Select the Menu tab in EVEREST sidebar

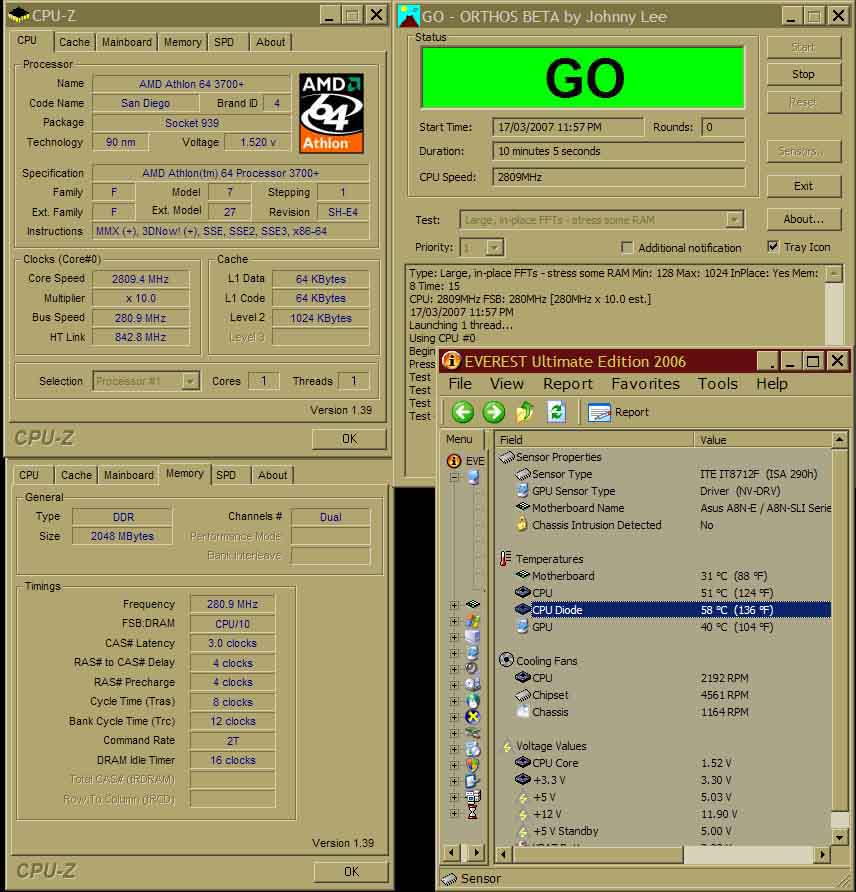[459, 439]
